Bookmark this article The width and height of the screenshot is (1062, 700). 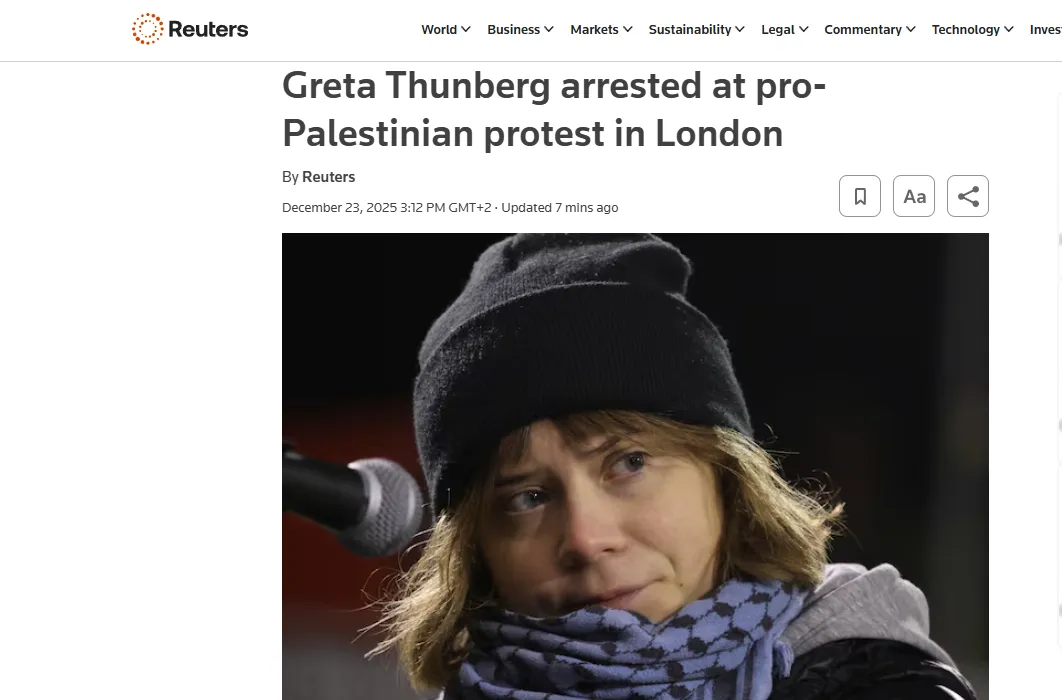tap(860, 196)
